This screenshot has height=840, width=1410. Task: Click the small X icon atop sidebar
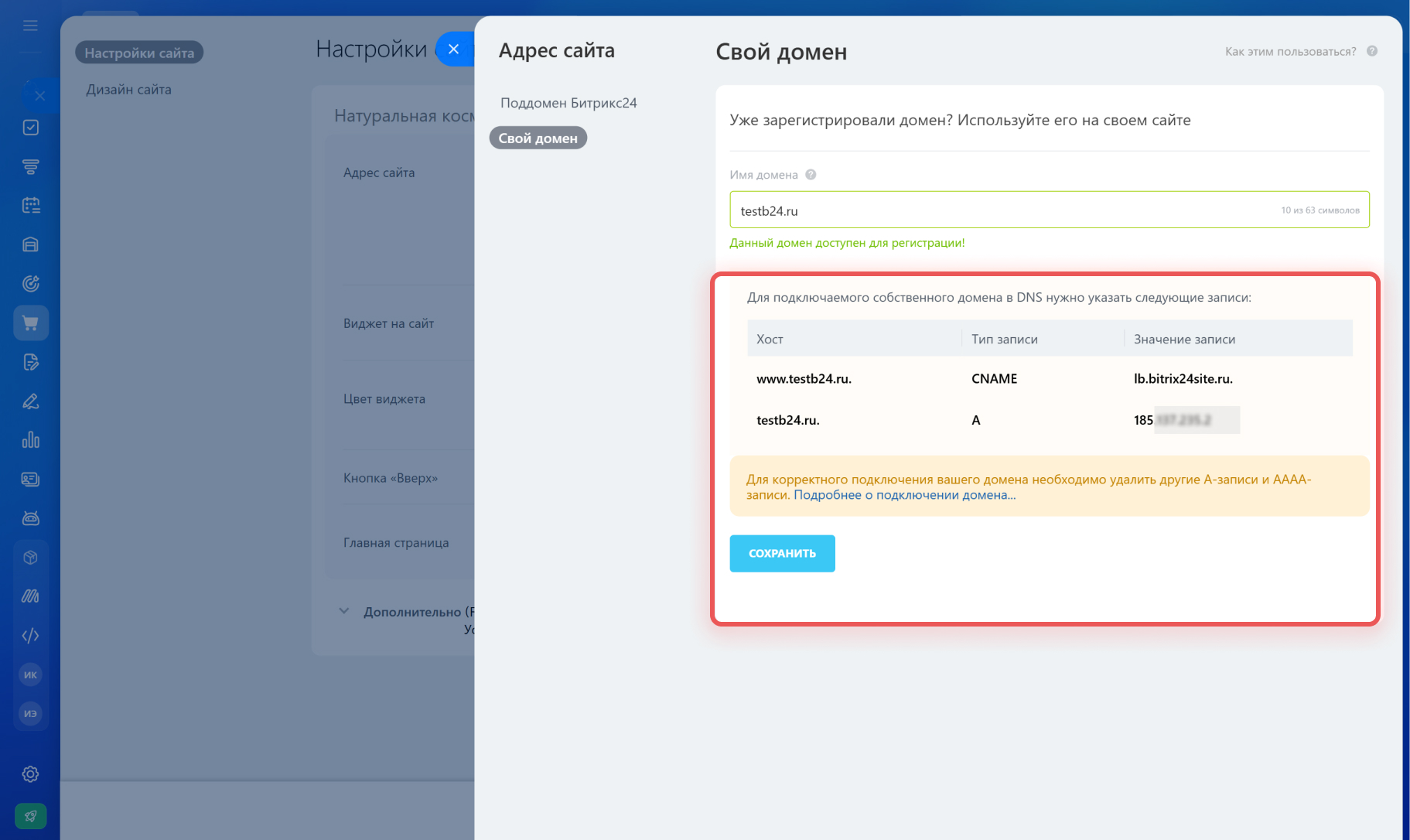click(40, 96)
